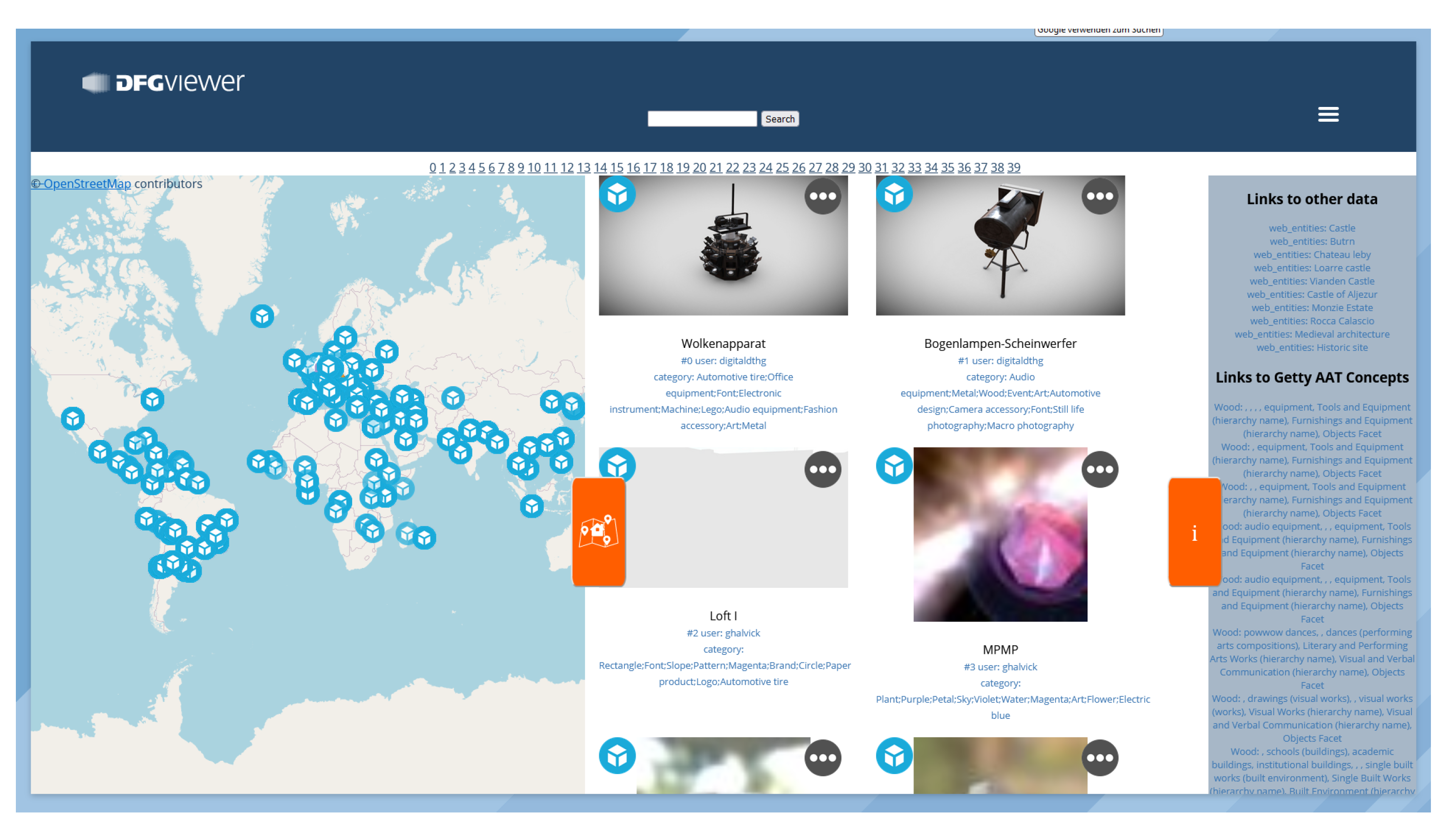Open the three-dots menu on Wolkenapparat
The image size is (1456, 836).
822,196
